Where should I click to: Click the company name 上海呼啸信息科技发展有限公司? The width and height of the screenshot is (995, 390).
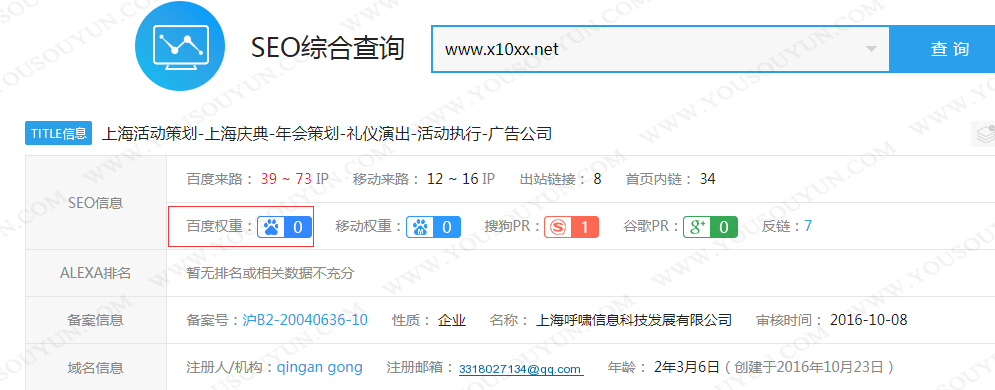pyautogui.click(x=634, y=320)
